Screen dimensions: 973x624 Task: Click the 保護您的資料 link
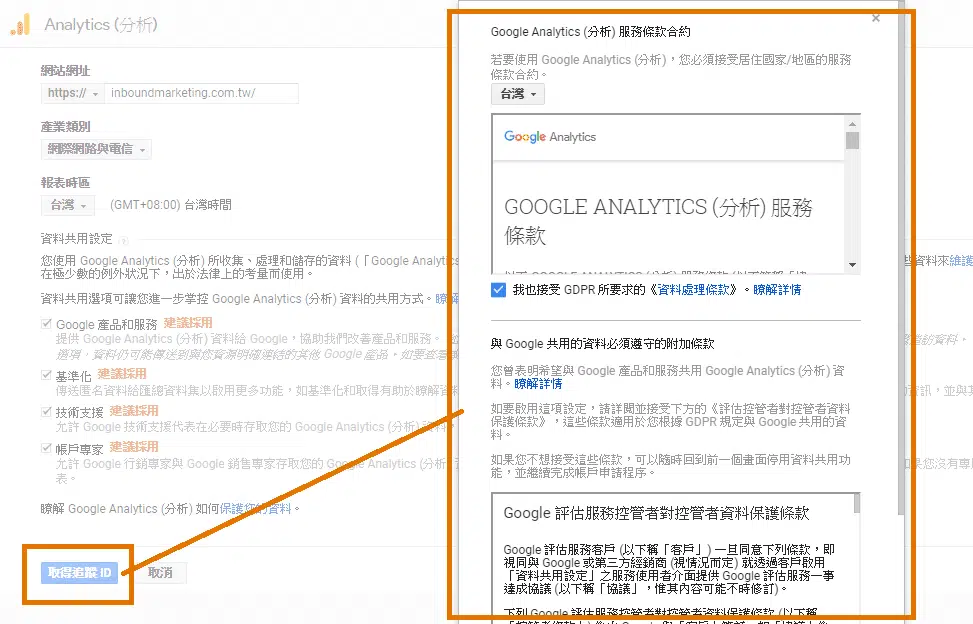[x=256, y=509]
